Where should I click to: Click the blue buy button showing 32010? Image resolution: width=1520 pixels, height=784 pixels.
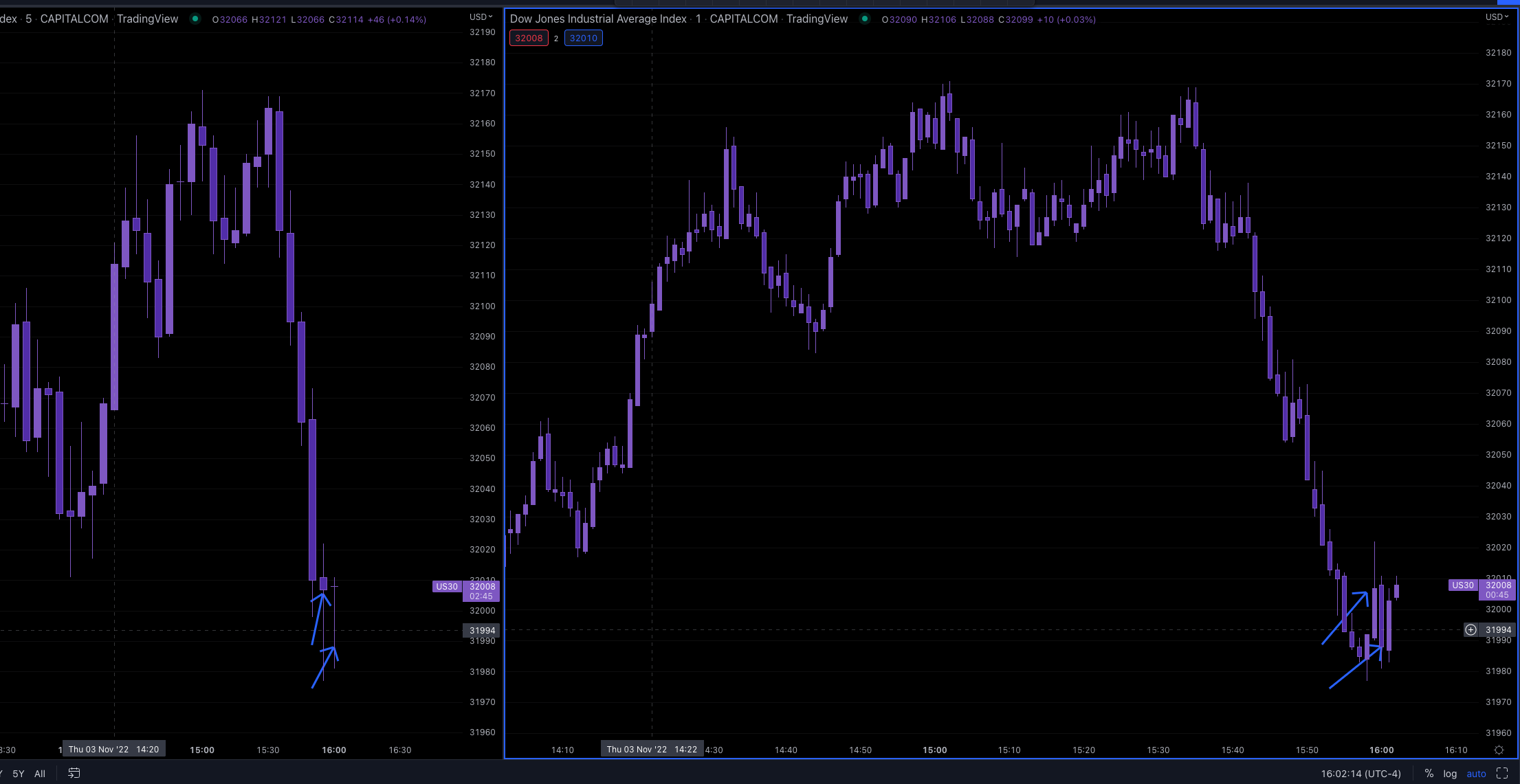tap(583, 38)
